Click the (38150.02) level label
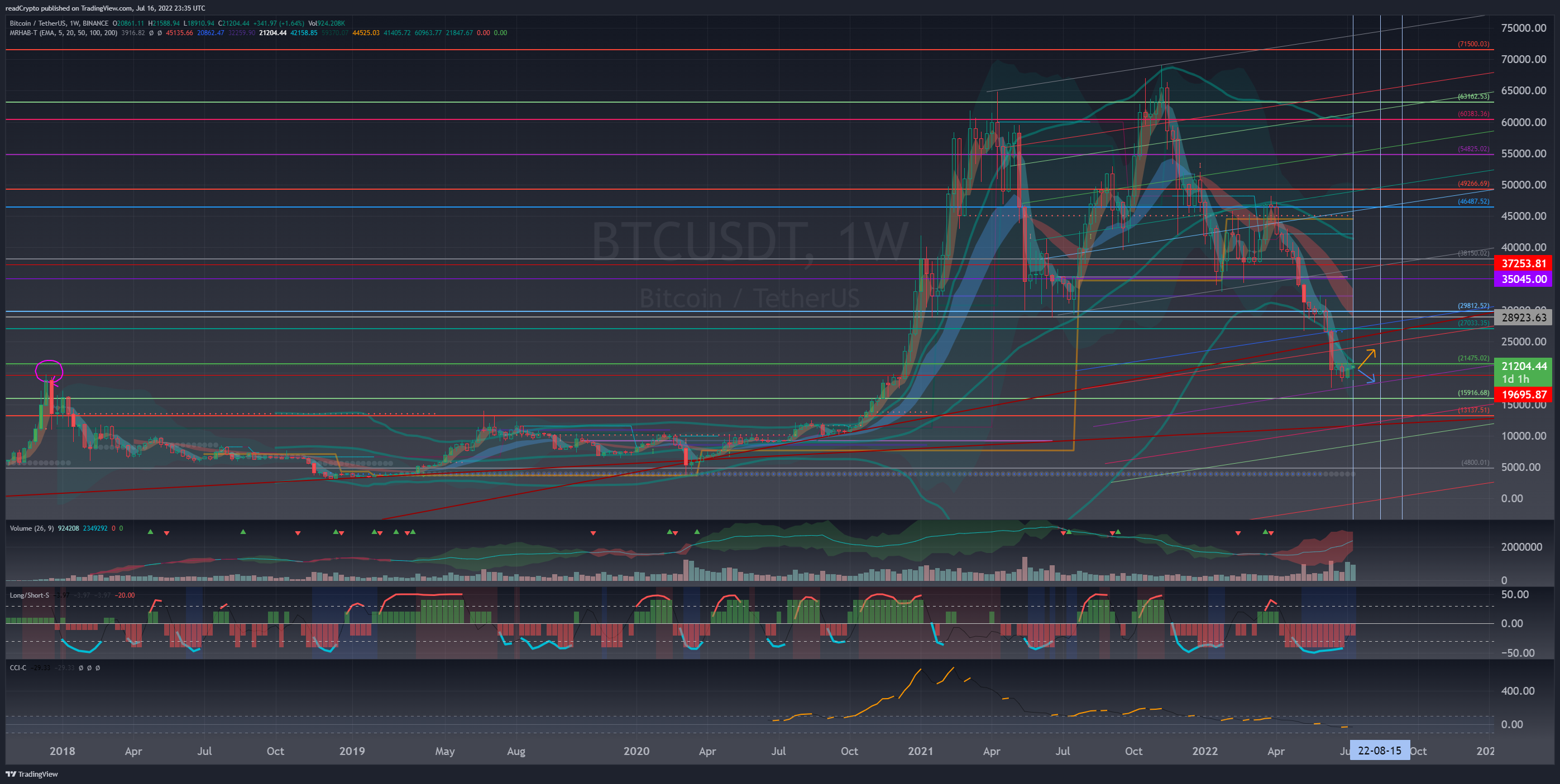1560x784 pixels. point(1473,253)
